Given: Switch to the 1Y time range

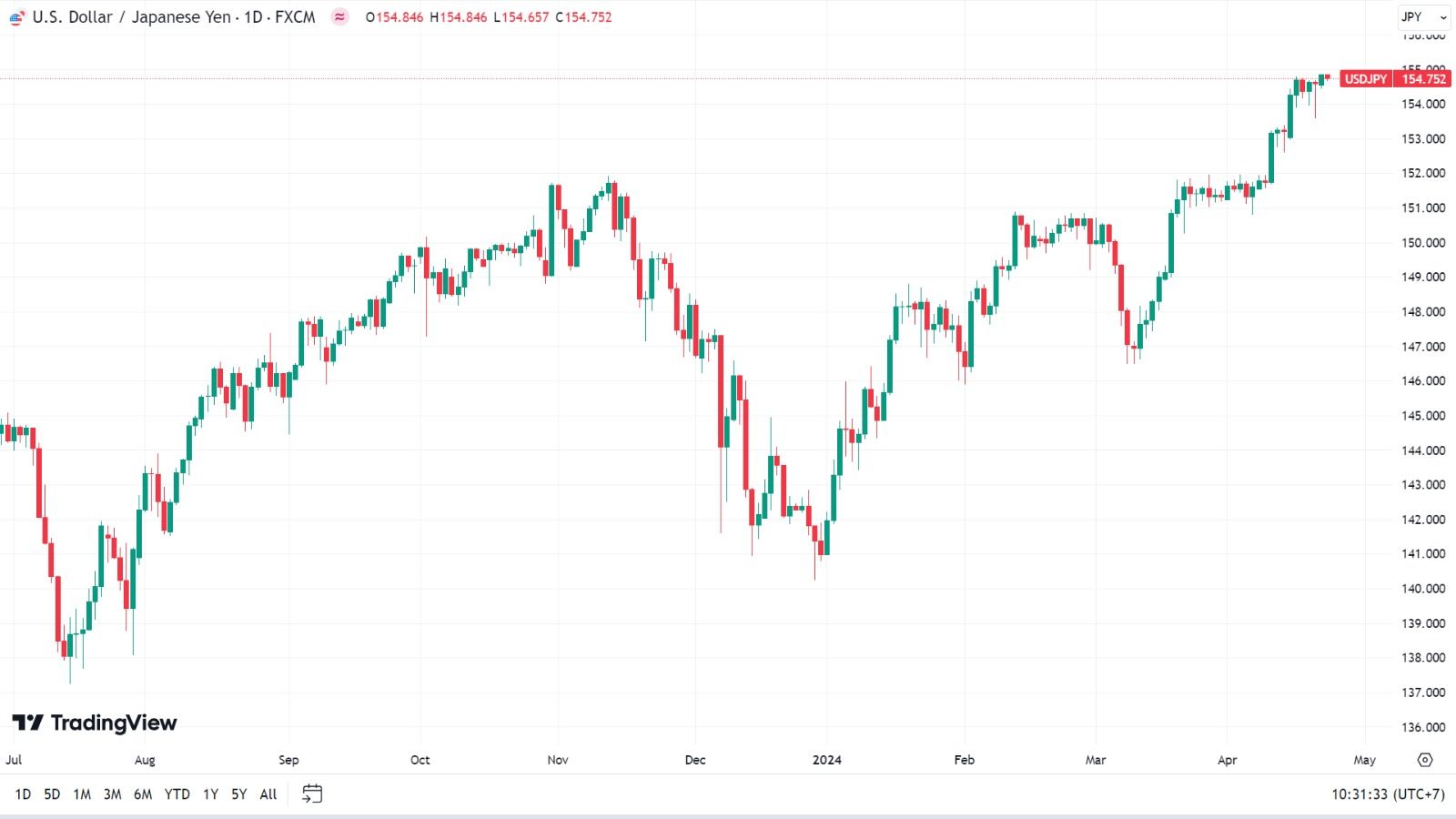Looking at the screenshot, I should pyautogui.click(x=210, y=794).
